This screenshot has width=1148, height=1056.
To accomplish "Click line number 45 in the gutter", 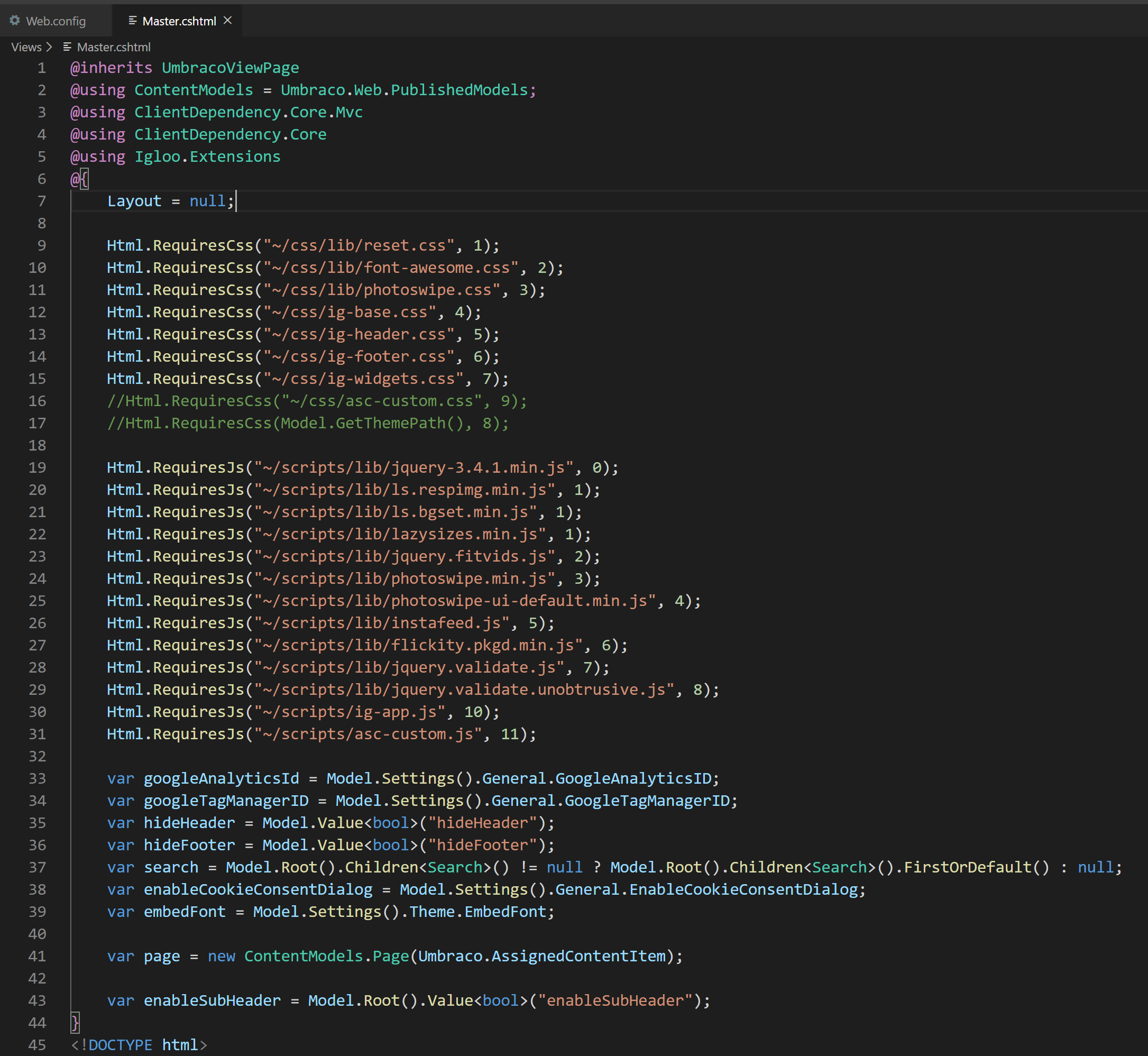I will pos(37,1045).
